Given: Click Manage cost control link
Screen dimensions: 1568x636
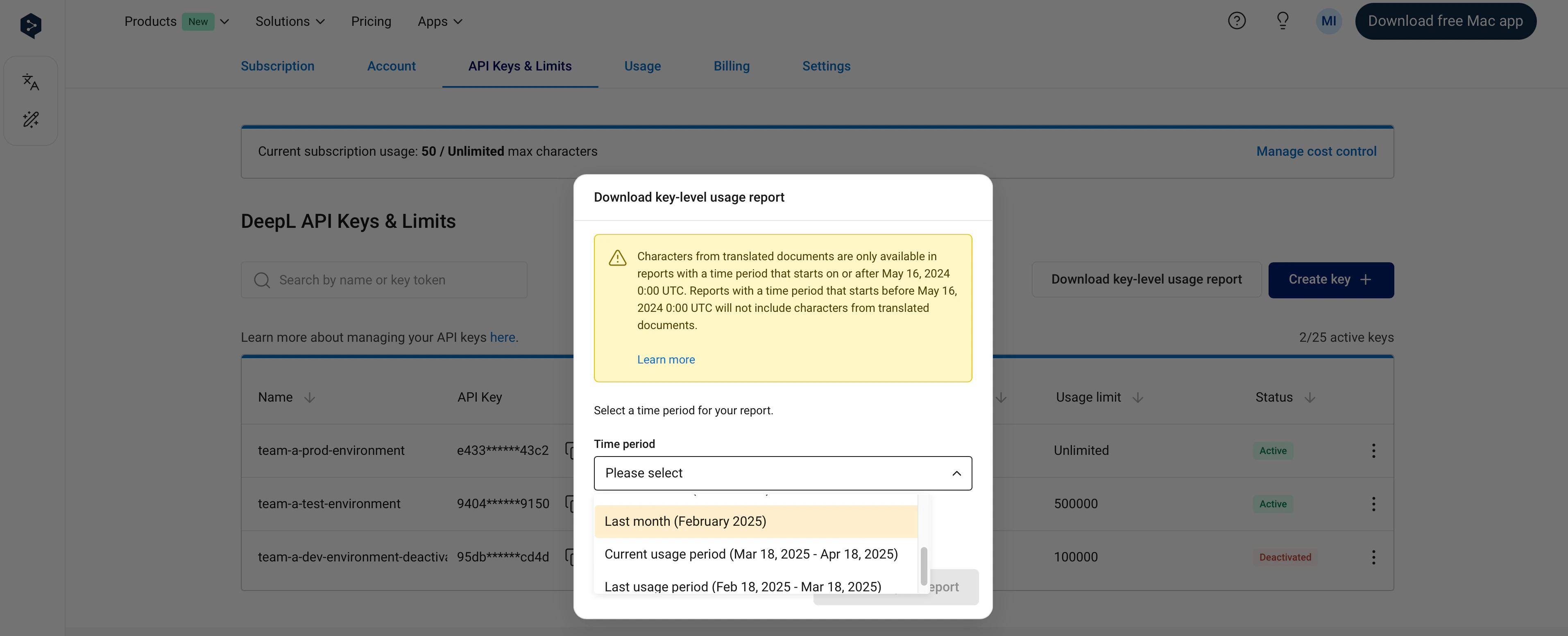Looking at the screenshot, I should [x=1316, y=152].
